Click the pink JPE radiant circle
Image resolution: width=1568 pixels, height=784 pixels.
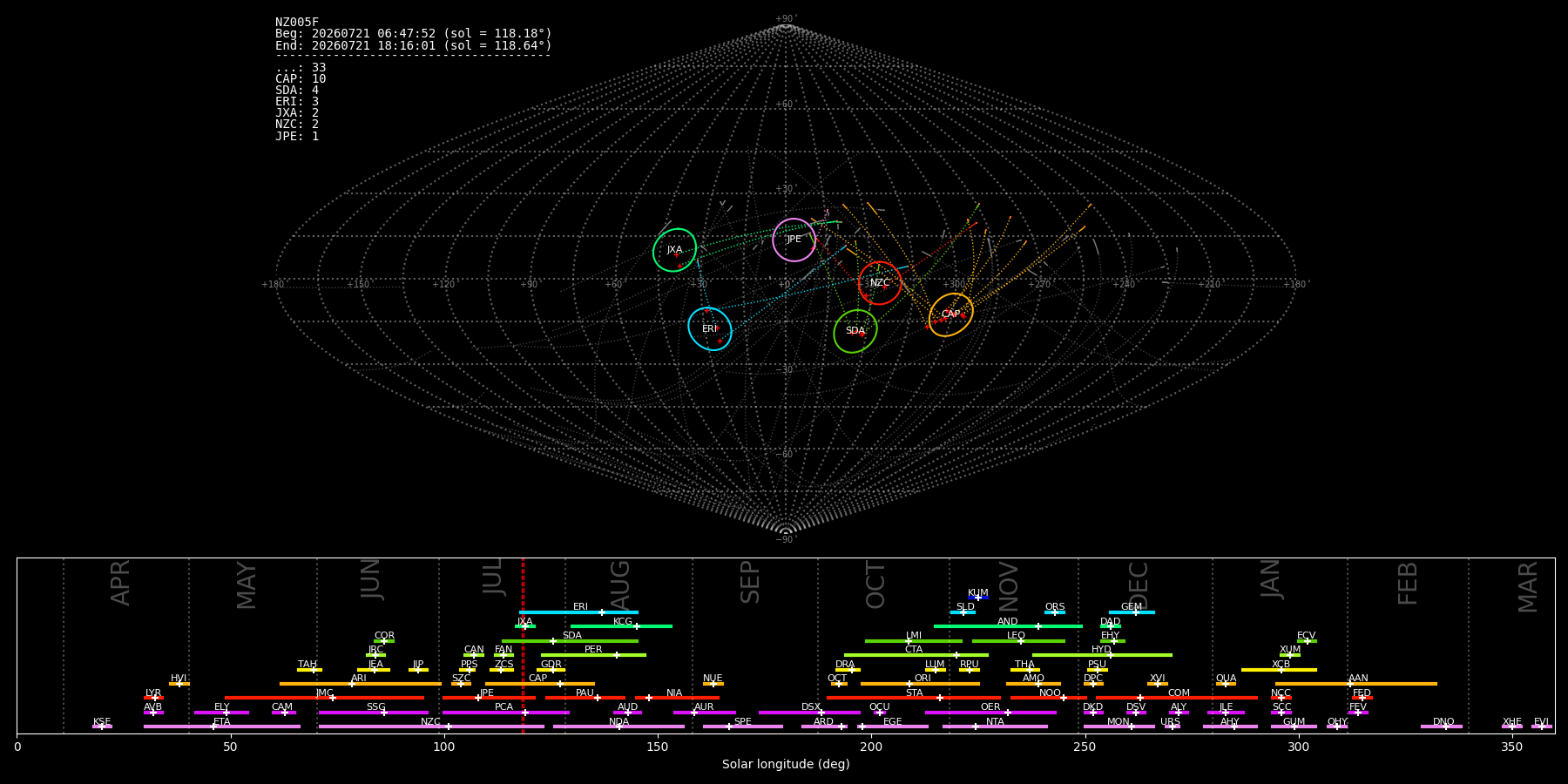click(794, 240)
